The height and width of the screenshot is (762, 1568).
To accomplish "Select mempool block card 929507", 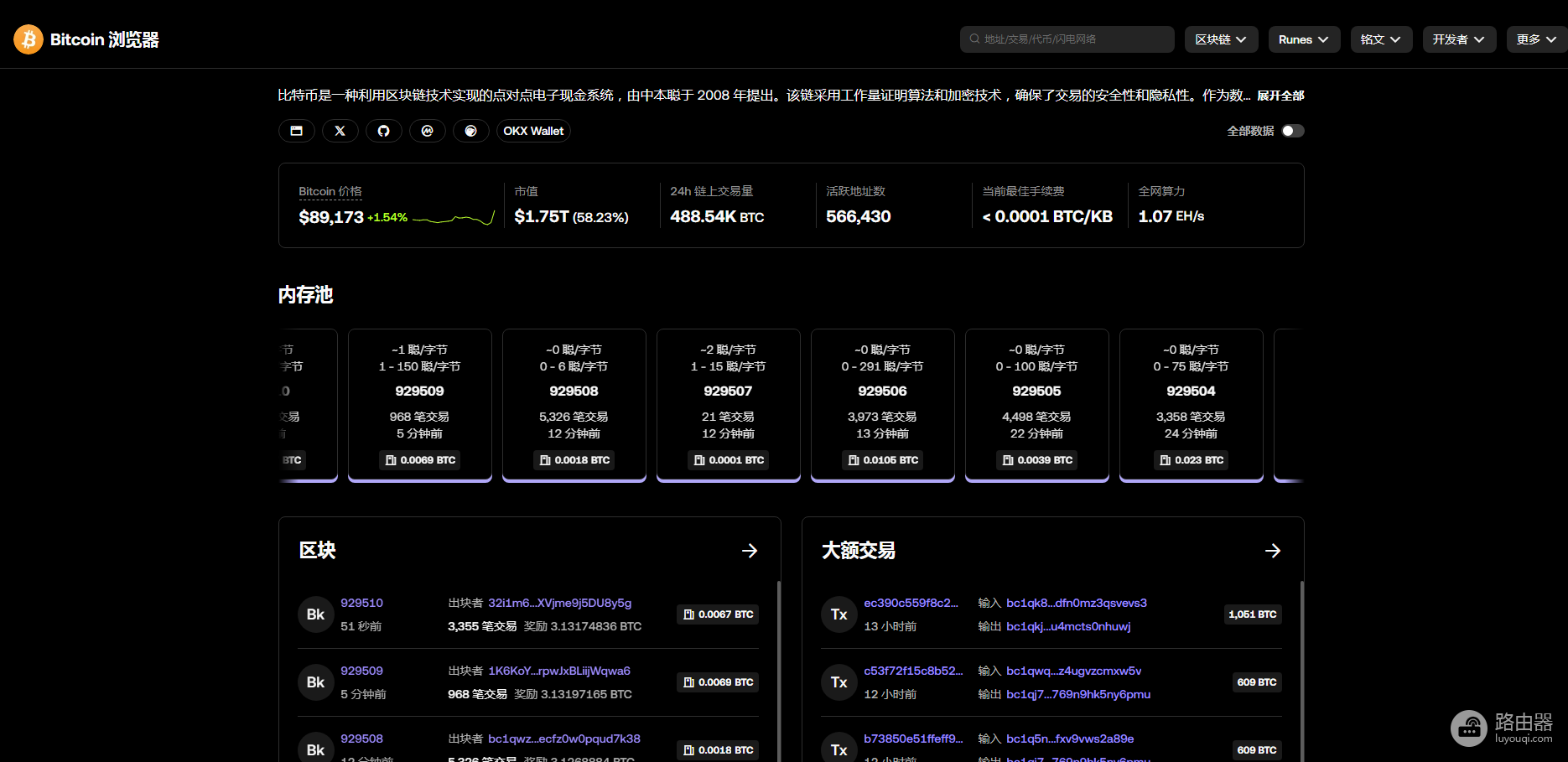I will pyautogui.click(x=729, y=406).
